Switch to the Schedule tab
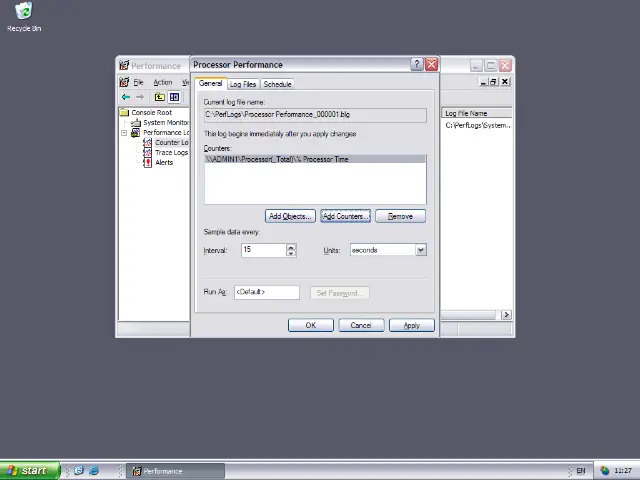Viewport: 640px width, 480px height. [x=277, y=84]
